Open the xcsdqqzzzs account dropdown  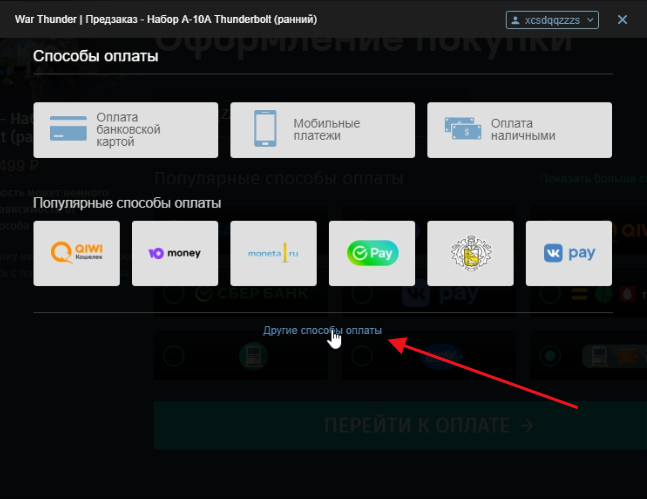coord(552,20)
